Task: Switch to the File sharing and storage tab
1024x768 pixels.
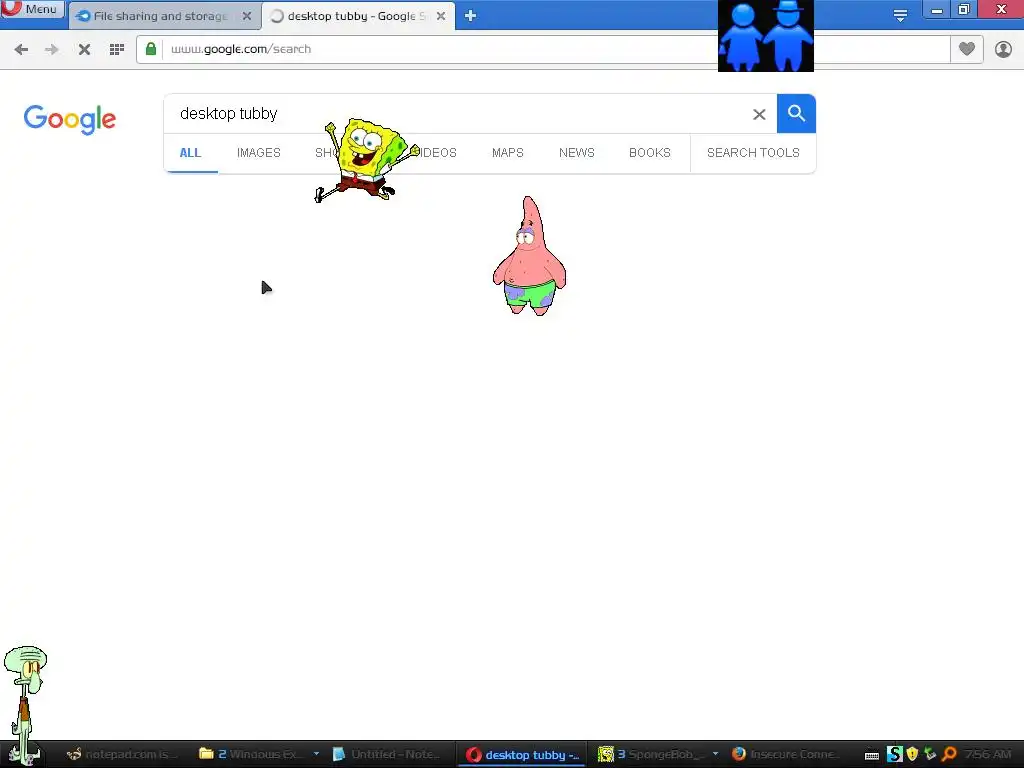Action: (x=161, y=16)
